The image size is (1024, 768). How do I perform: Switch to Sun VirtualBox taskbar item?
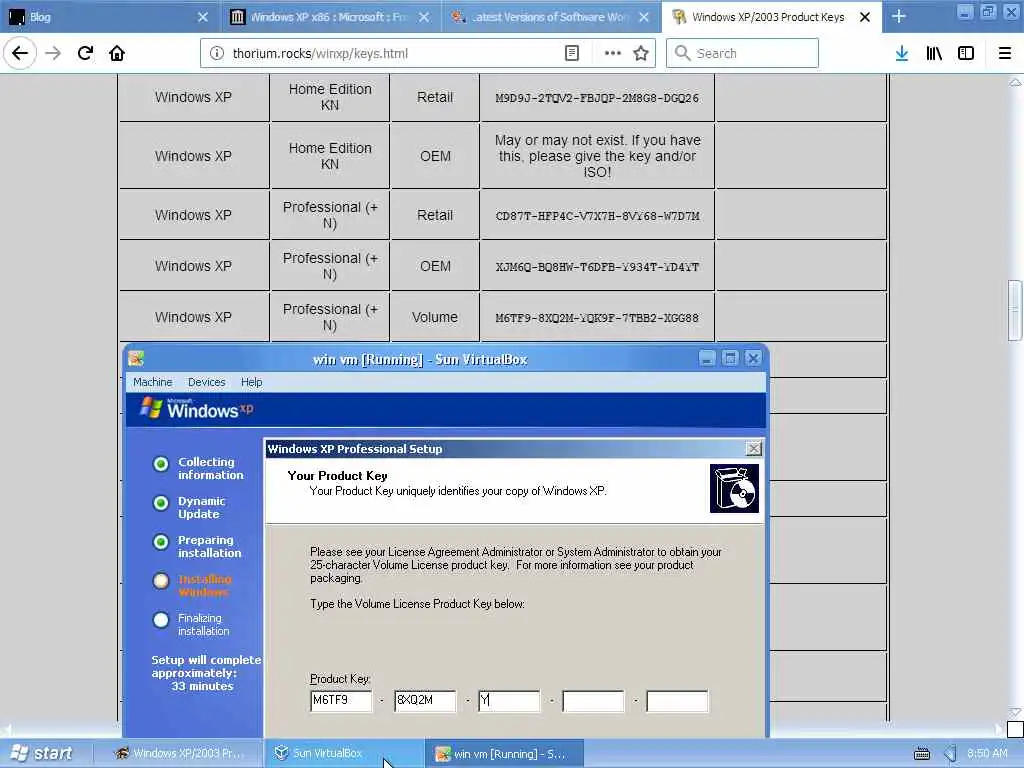click(344, 754)
